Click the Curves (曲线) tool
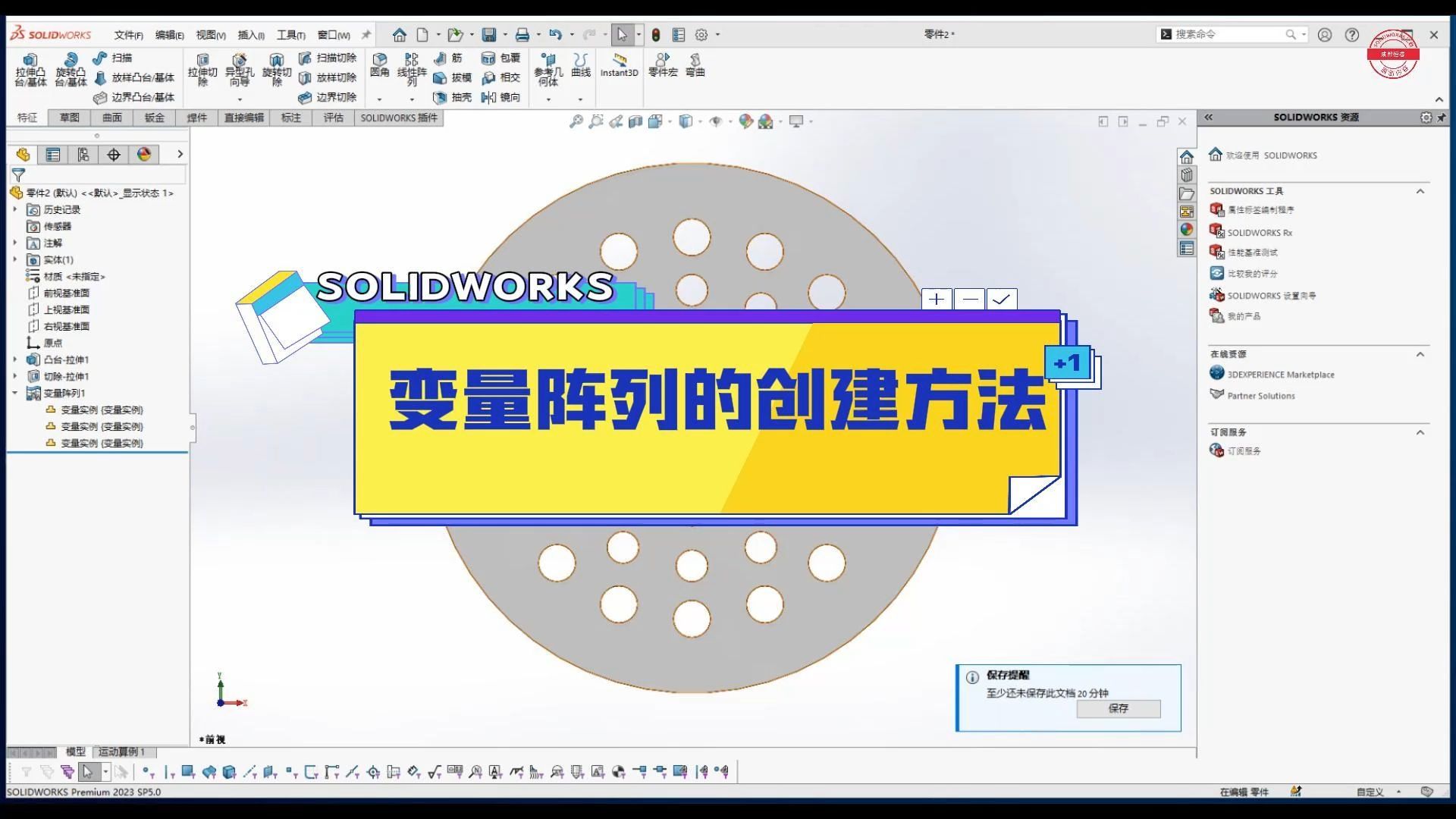Viewport: 1456px width, 819px height. click(581, 64)
